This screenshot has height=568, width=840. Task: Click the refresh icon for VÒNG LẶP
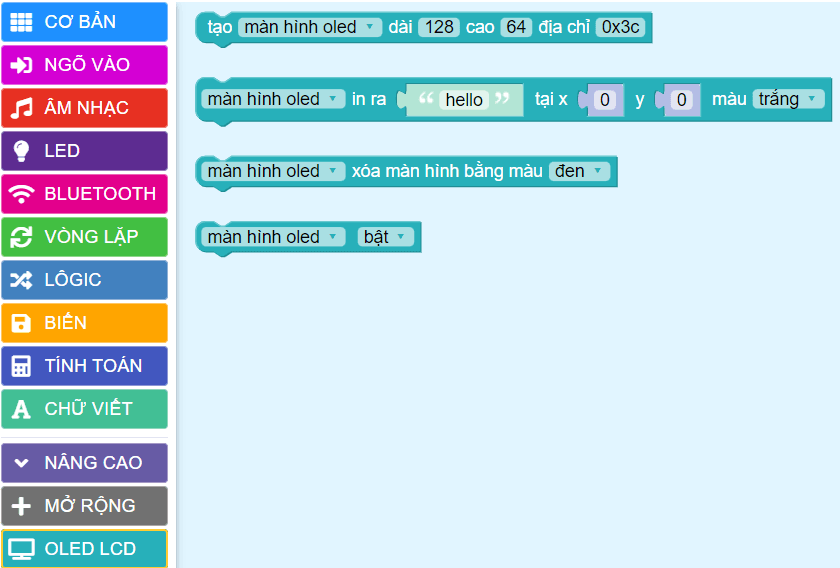(x=21, y=237)
